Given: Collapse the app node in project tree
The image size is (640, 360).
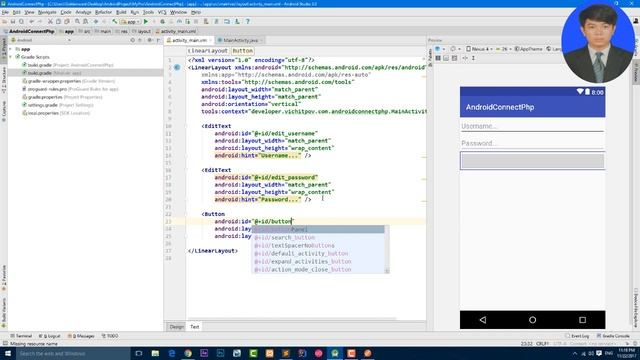Looking at the screenshot, I should [x=11, y=49].
